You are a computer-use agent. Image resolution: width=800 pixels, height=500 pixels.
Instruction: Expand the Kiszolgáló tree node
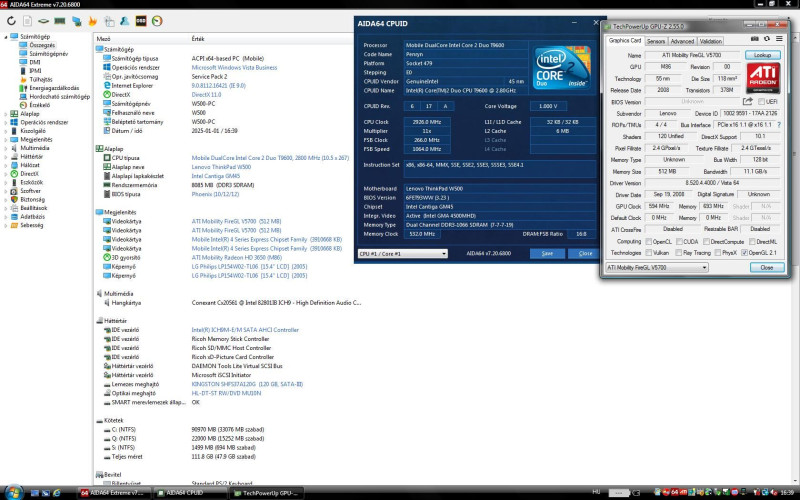click(6, 131)
